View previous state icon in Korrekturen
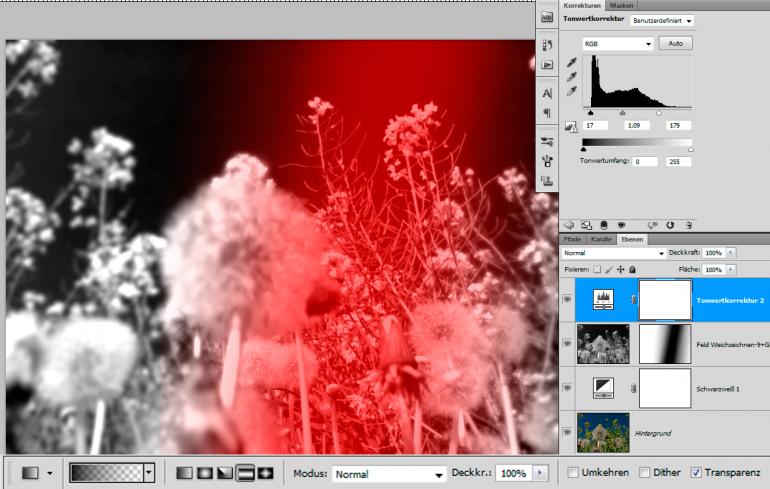Viewport: 770px width, 489px height. point(653,225)
